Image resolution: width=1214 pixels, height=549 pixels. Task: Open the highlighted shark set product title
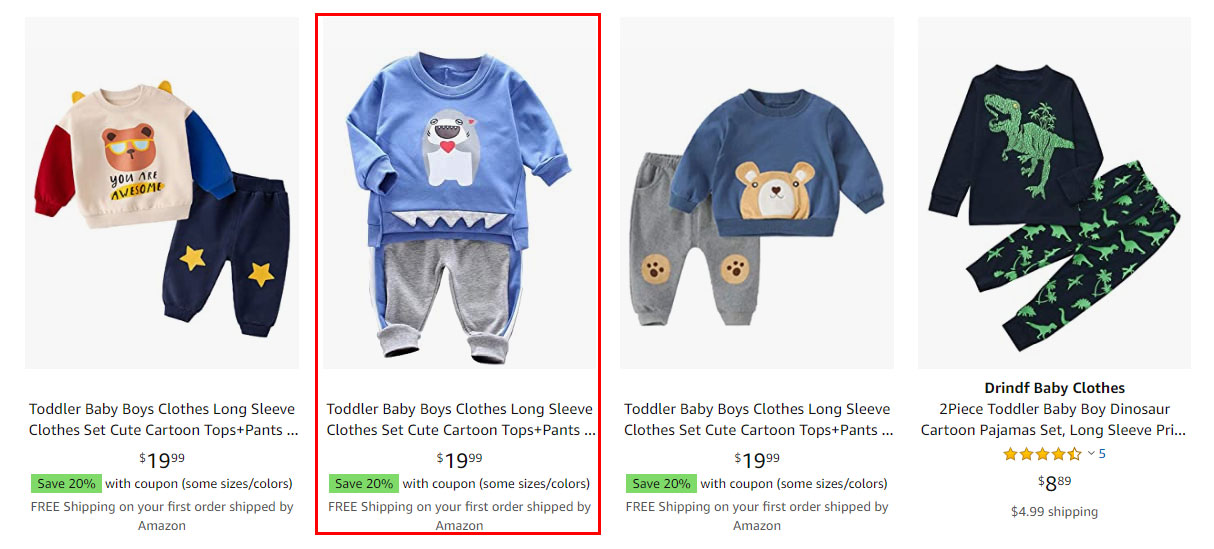[460, 419]
